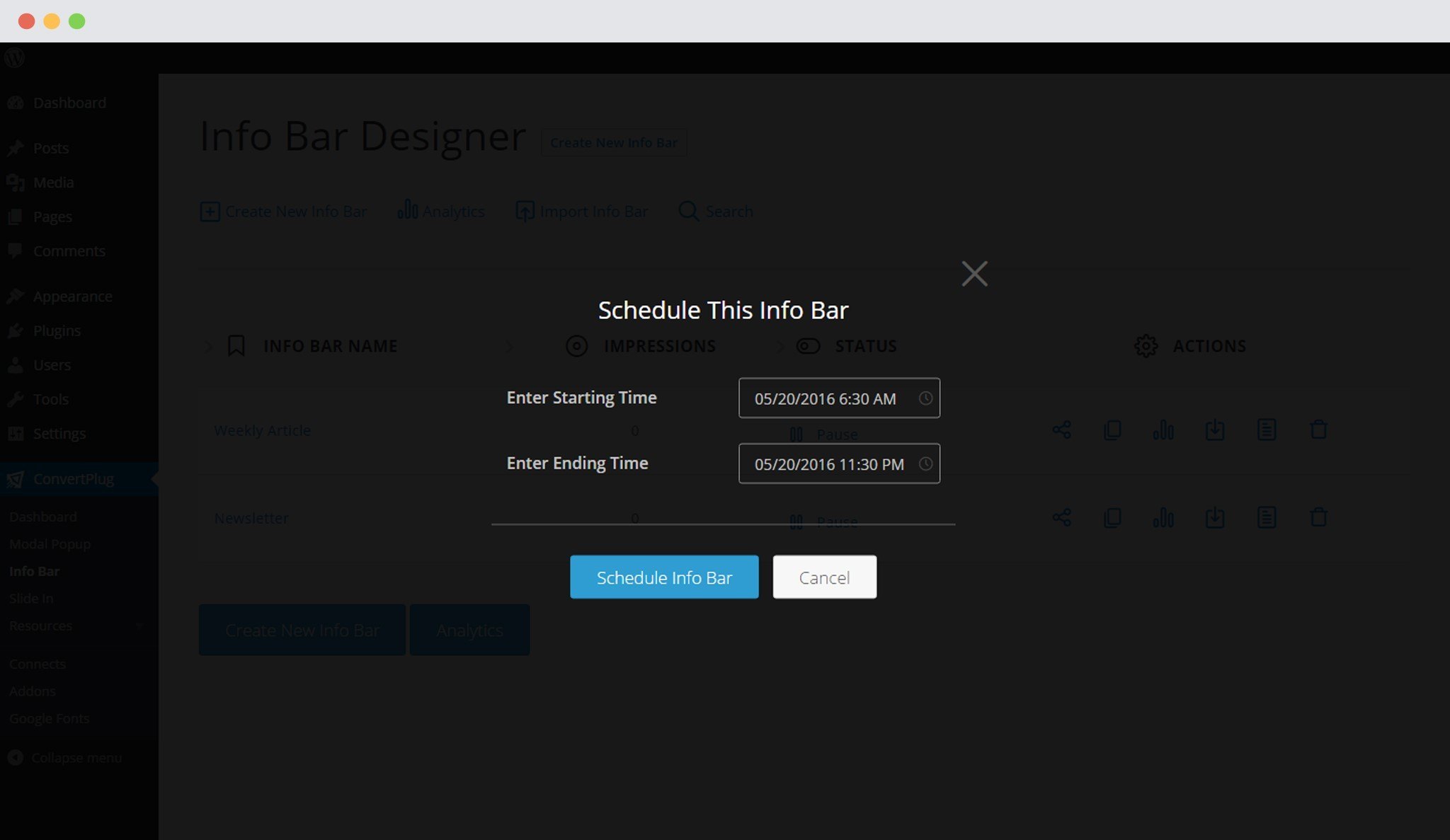Open ConvertPlug Dashboard submenu

pyautogui.click(x=43, y=517)
